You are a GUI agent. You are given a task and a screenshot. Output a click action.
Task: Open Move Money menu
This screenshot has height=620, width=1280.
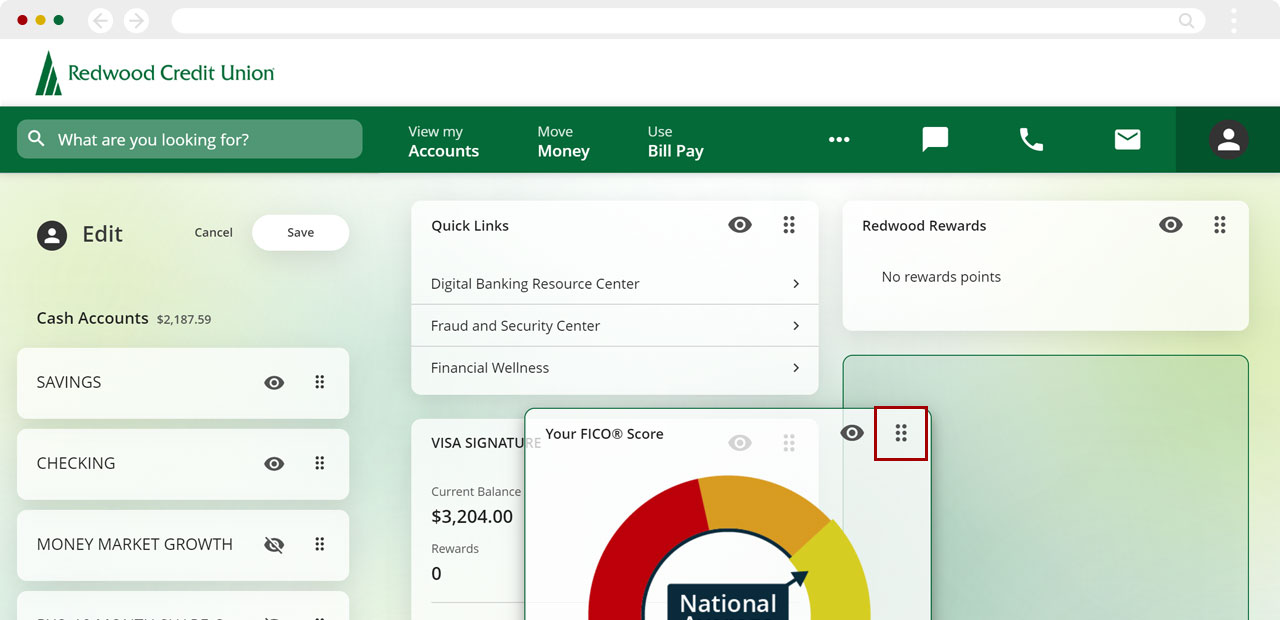click(563, 141)
